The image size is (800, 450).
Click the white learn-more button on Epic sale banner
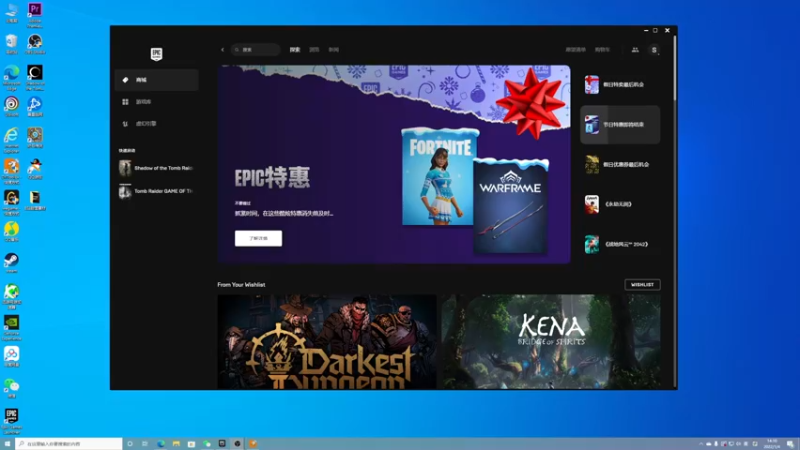(x=258, y=238)
